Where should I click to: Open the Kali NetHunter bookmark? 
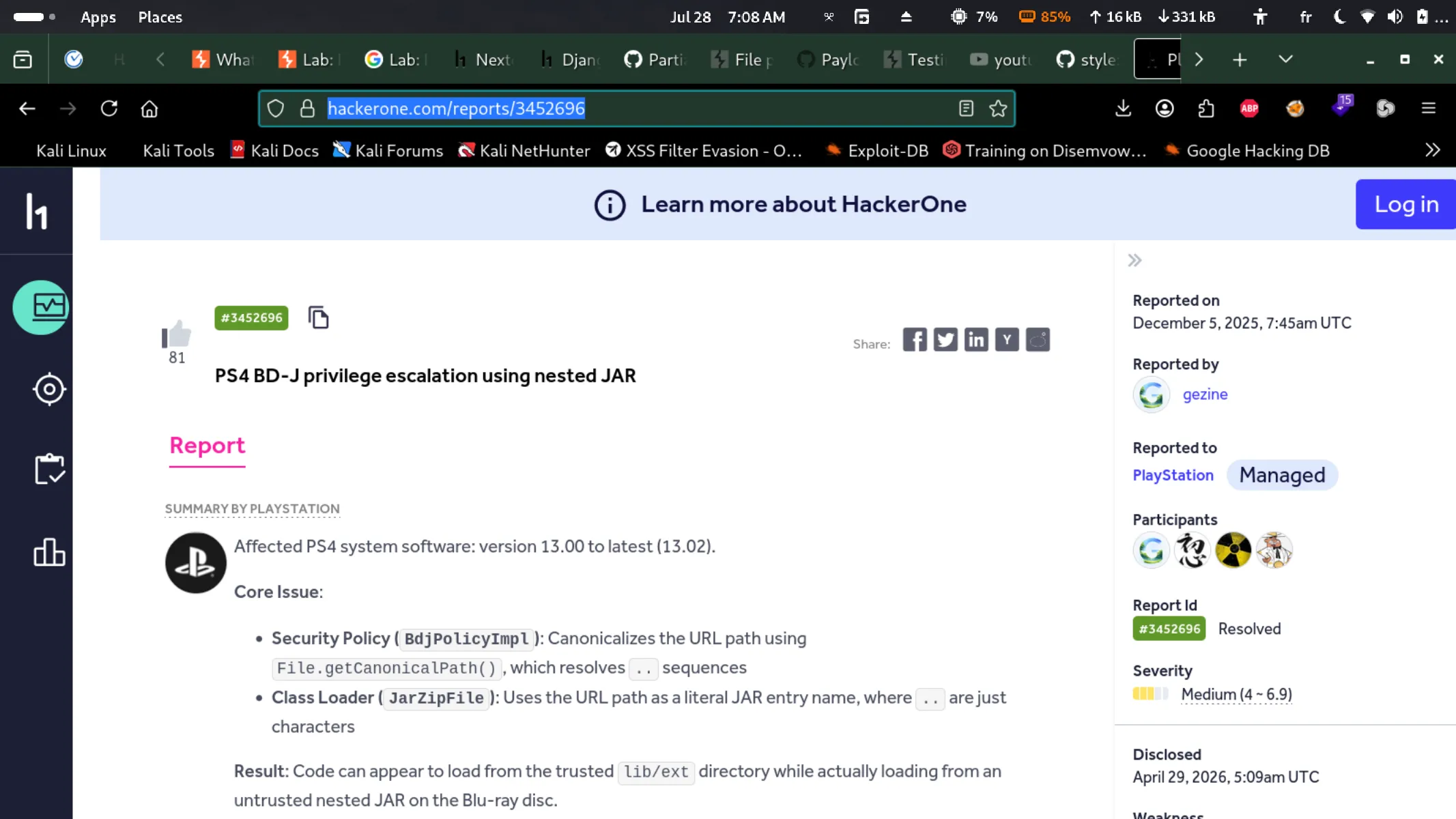tap(524, 150)
